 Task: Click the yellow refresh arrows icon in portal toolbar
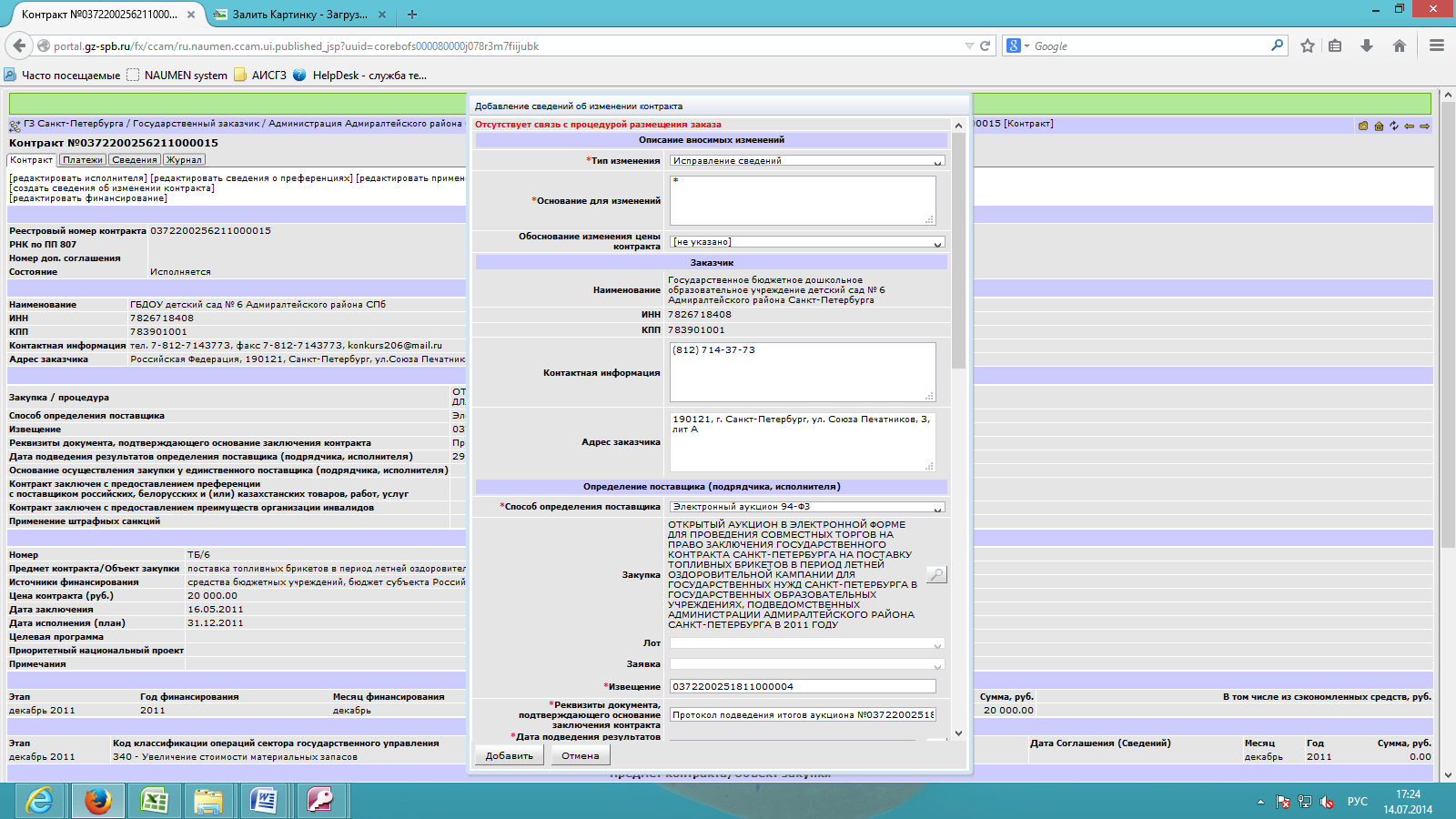(x=1393, y=126)
